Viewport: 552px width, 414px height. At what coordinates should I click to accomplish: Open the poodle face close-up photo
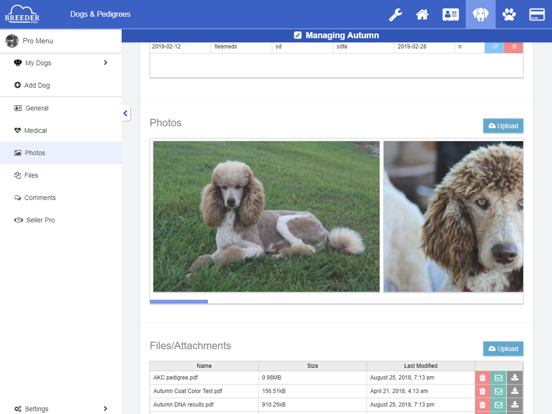(453, 217)
